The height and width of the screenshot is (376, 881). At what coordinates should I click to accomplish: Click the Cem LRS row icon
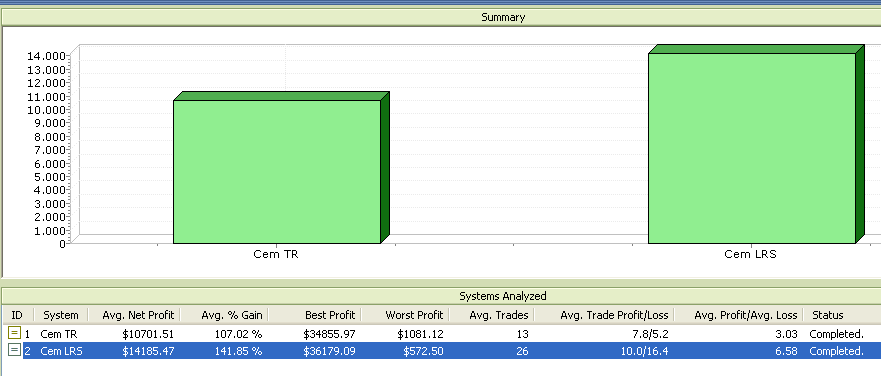click(14, 350)
